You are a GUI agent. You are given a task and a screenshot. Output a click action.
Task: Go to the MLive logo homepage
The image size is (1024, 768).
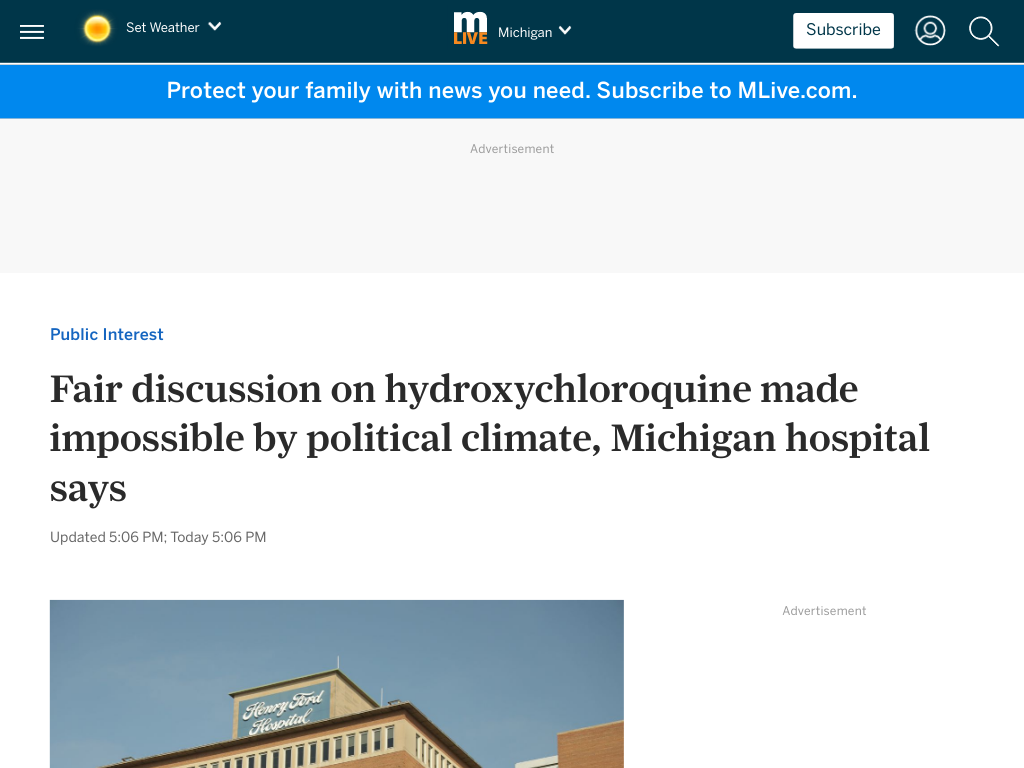coord(470,29)
